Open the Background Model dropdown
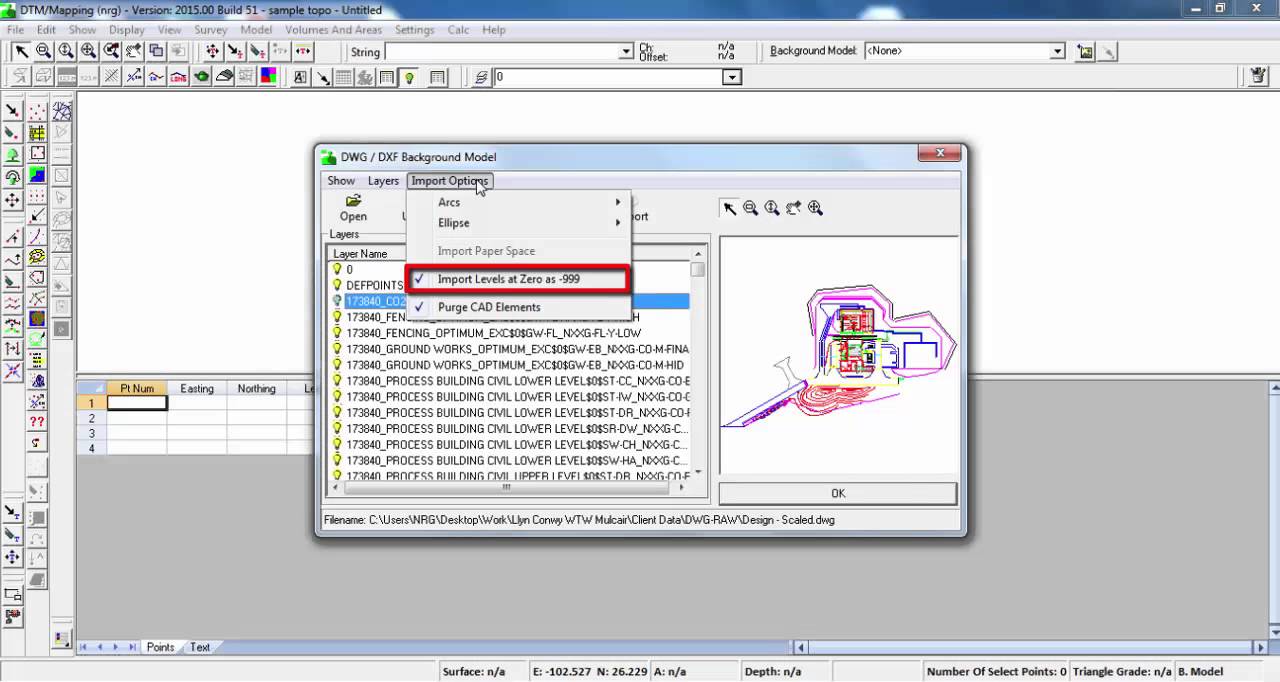This screenshot has height=682, width=1280. point(1057,51)
